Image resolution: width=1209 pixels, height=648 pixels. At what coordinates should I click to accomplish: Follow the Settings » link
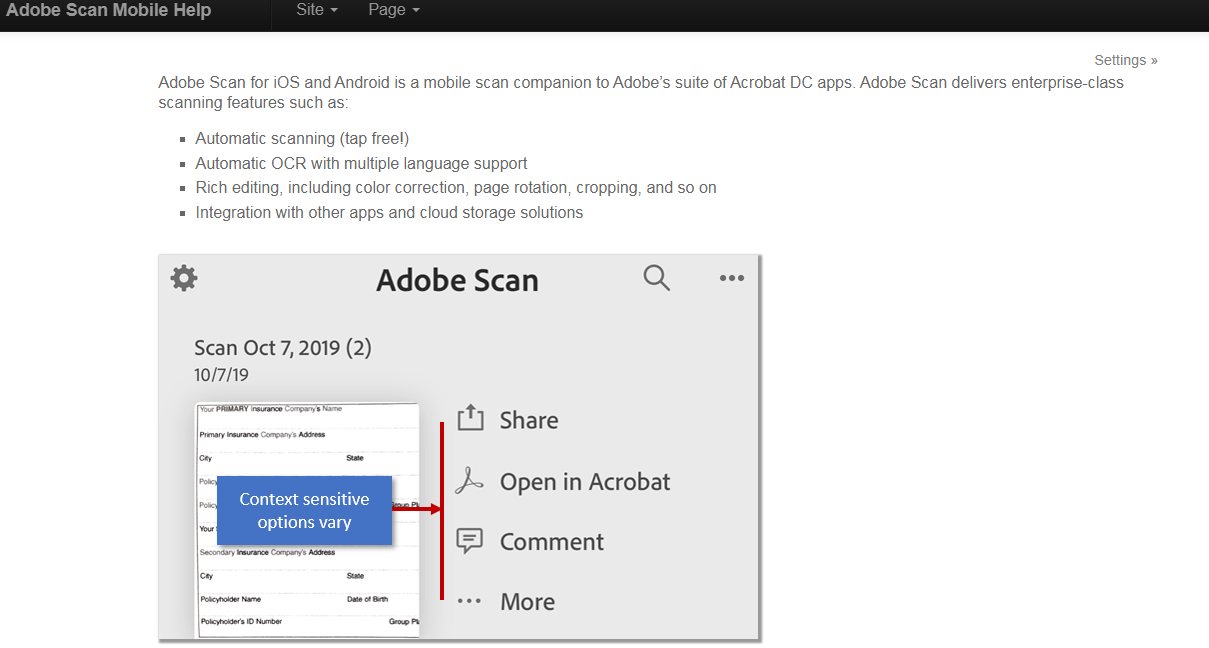coord(1126,60)
